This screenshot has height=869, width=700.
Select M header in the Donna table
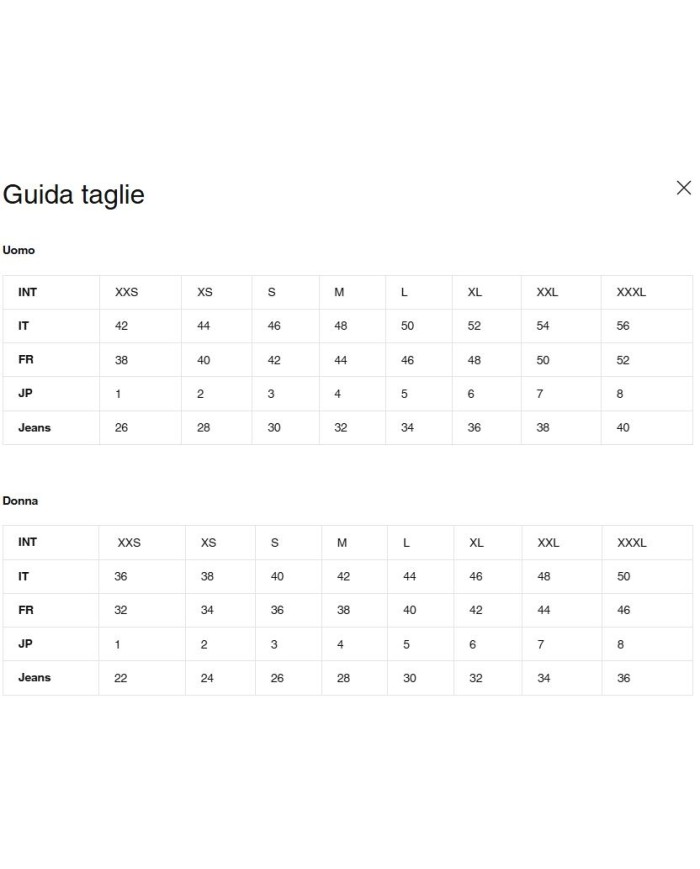point(342,543)
